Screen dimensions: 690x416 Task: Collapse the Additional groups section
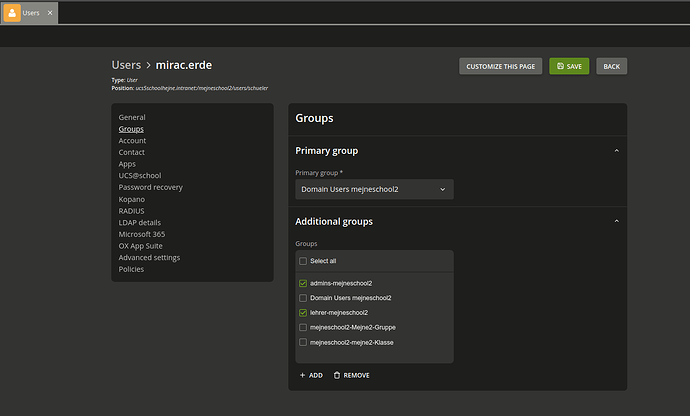pyautogui.click(x=617, y=221)
